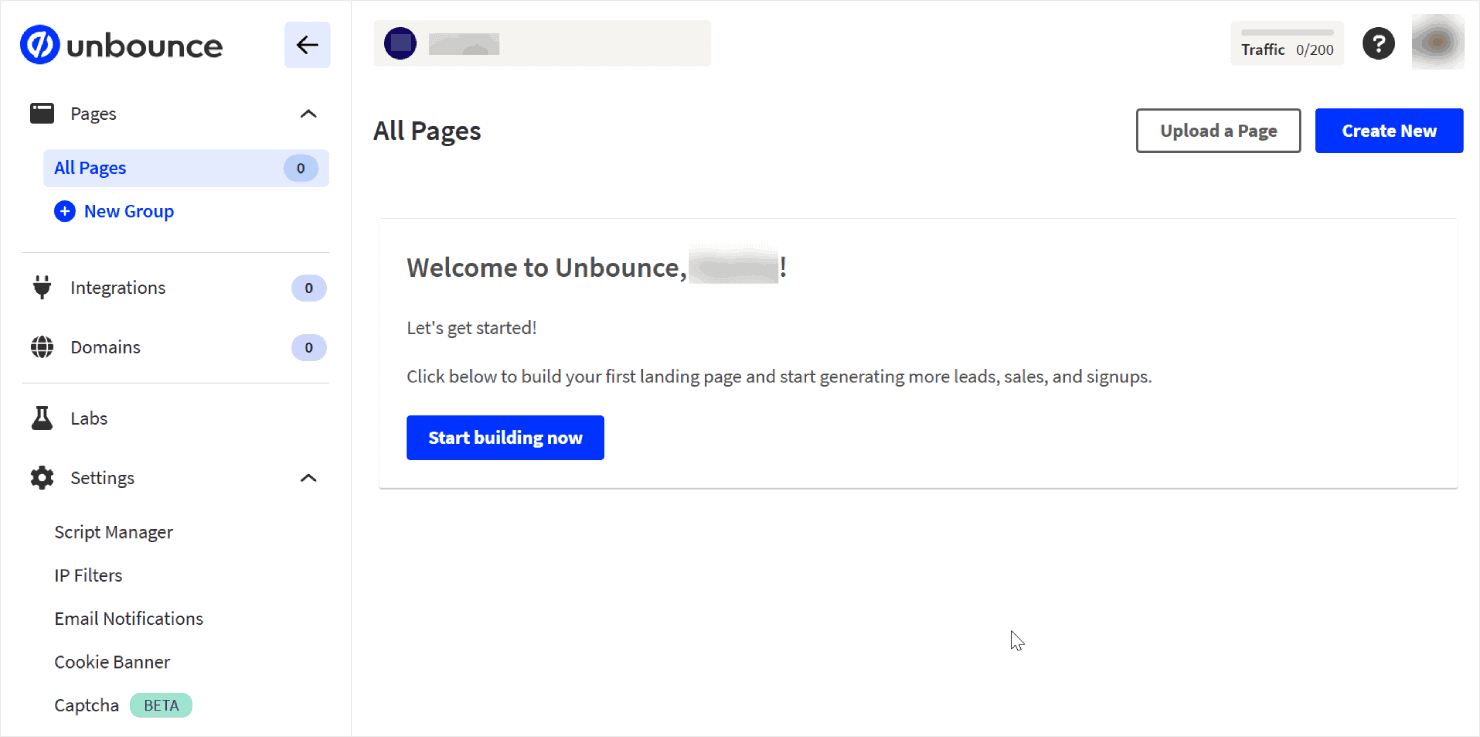
Task: Collapse the Pages section
Action: pyautogui.click(x=309, y=113)
